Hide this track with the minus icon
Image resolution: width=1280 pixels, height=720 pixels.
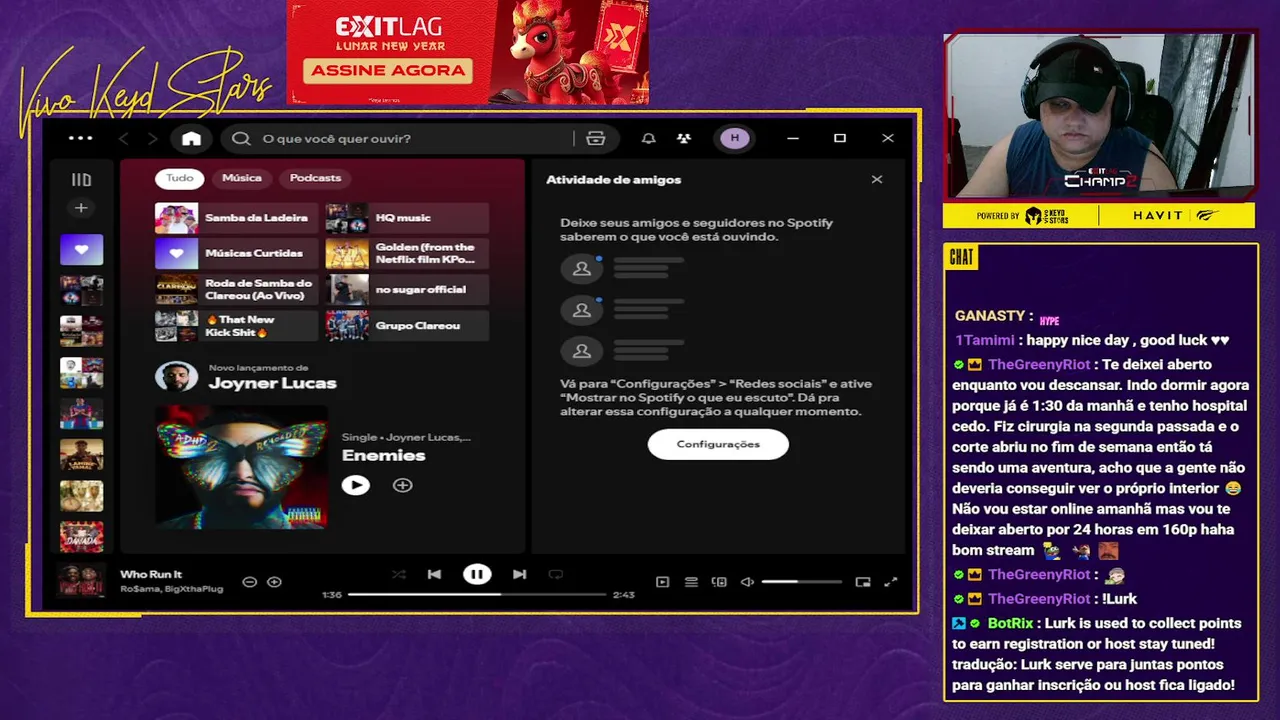click(x=250, y=582)
